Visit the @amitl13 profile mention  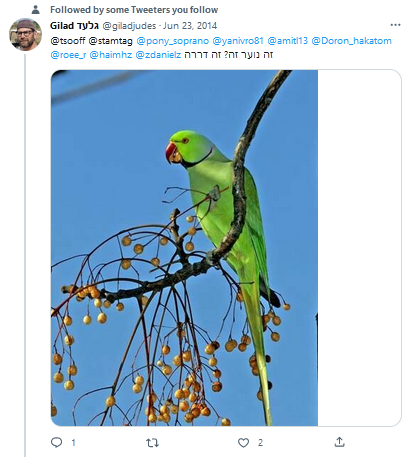(288, 41)
